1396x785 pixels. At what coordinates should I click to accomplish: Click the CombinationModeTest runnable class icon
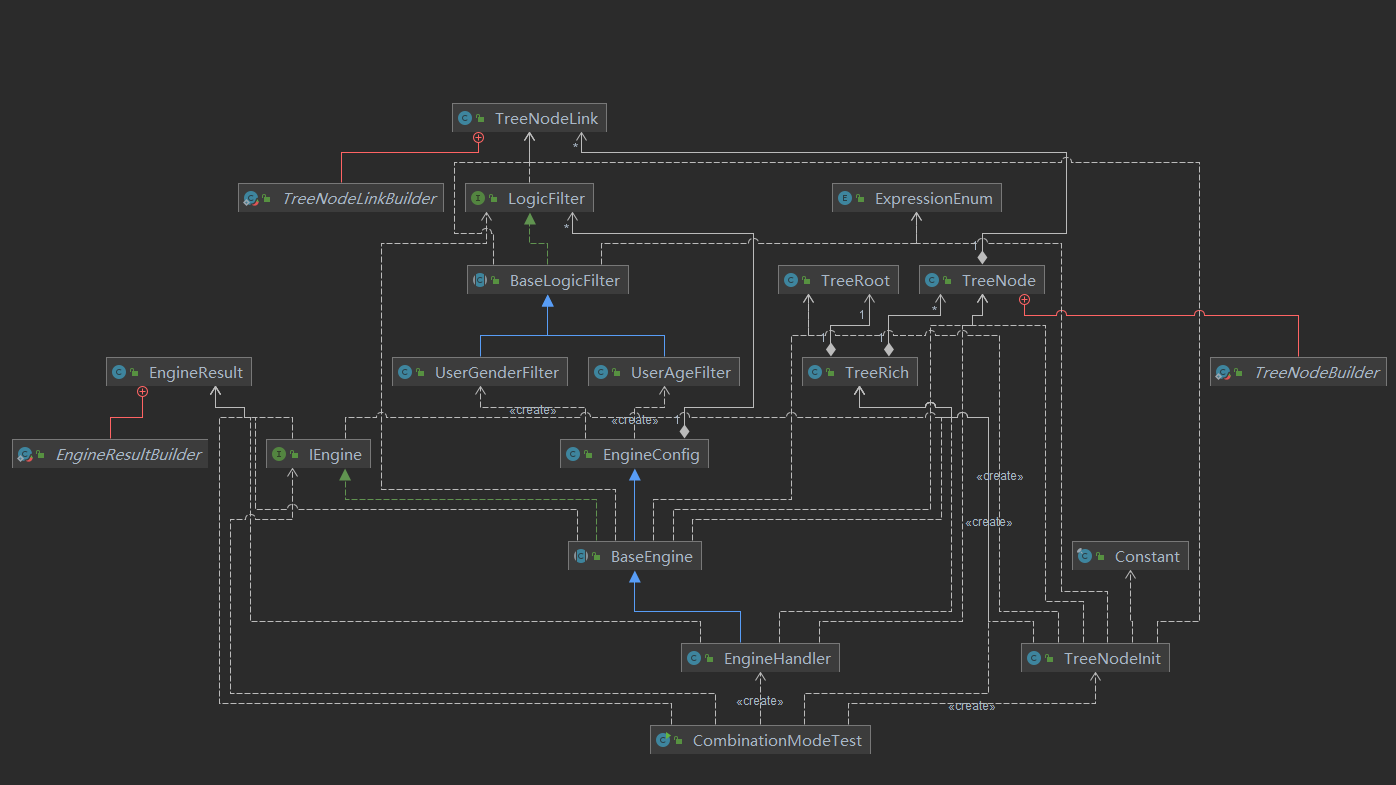[x=662, y=740]
